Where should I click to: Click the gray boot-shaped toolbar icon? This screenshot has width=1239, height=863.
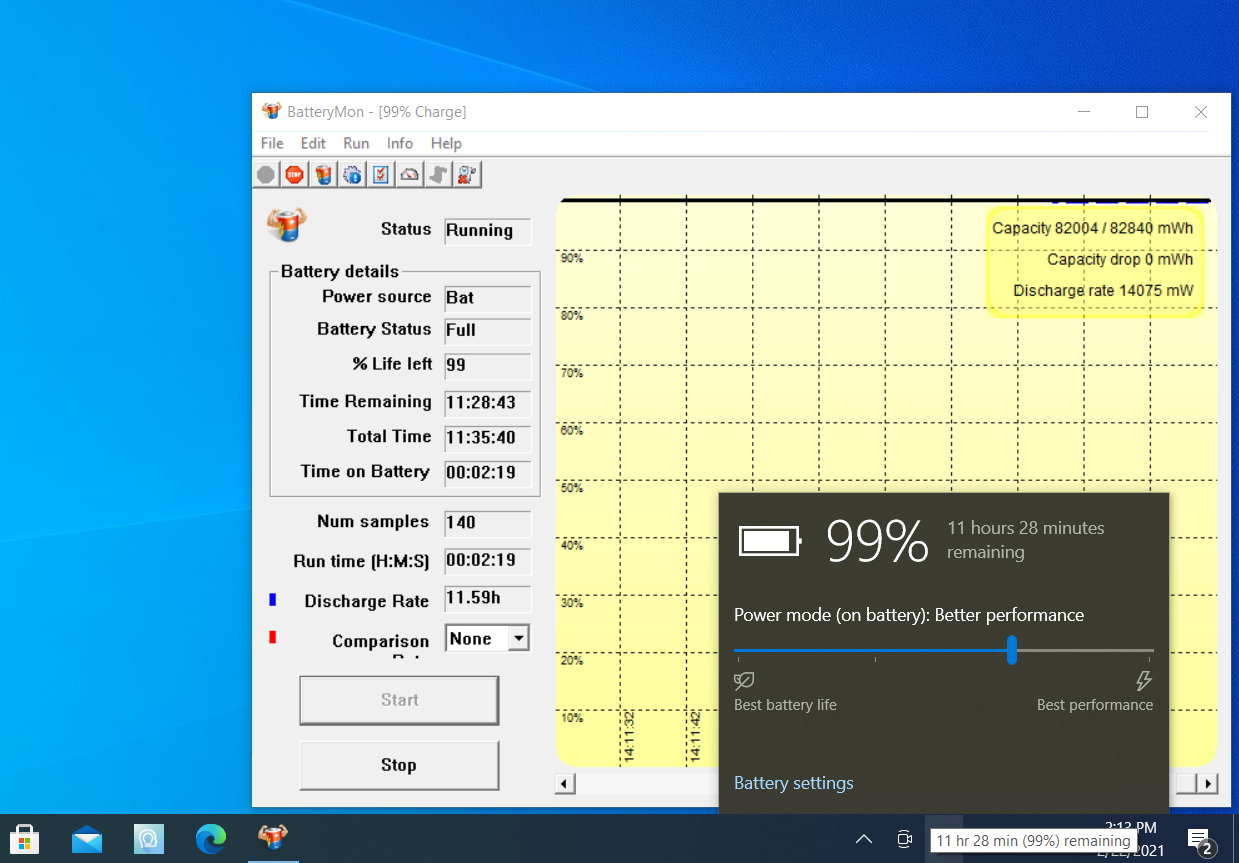pyautogui.click(x=438, y=175)
